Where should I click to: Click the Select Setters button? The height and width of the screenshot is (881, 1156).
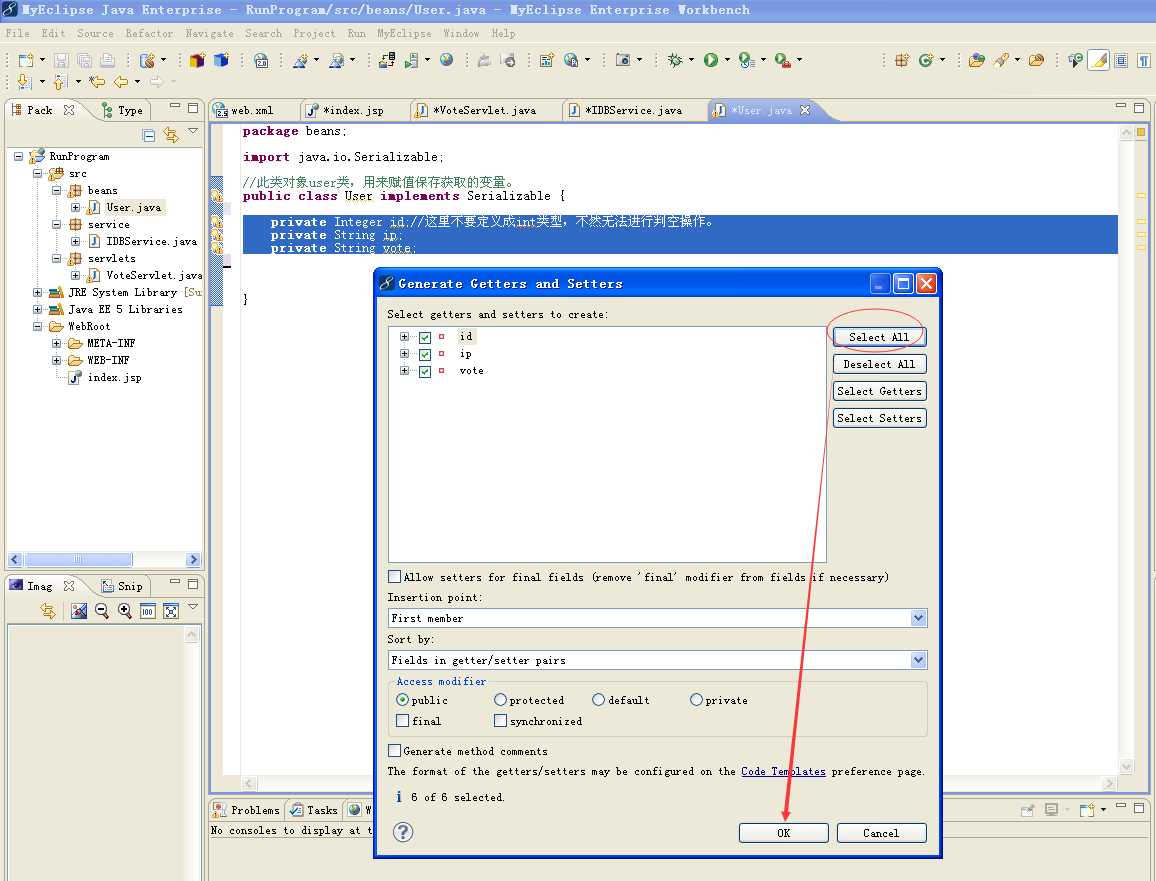(879, 418)
